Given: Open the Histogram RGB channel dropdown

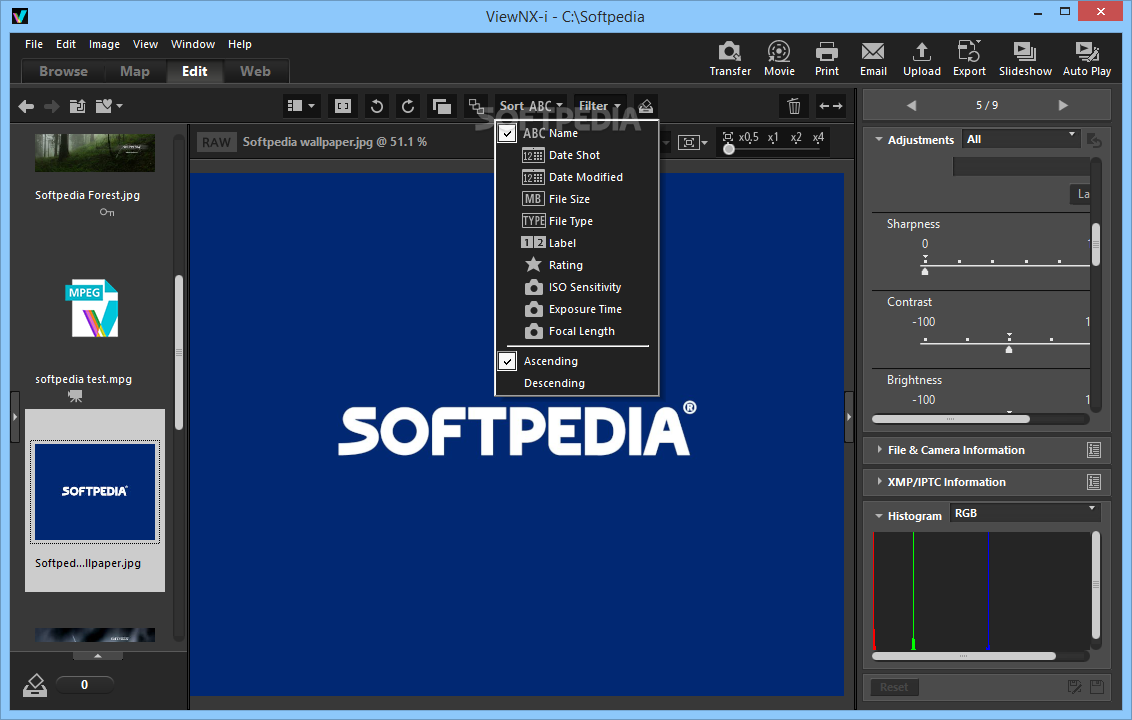Looking at the screenshot, I should (1024, 513).
